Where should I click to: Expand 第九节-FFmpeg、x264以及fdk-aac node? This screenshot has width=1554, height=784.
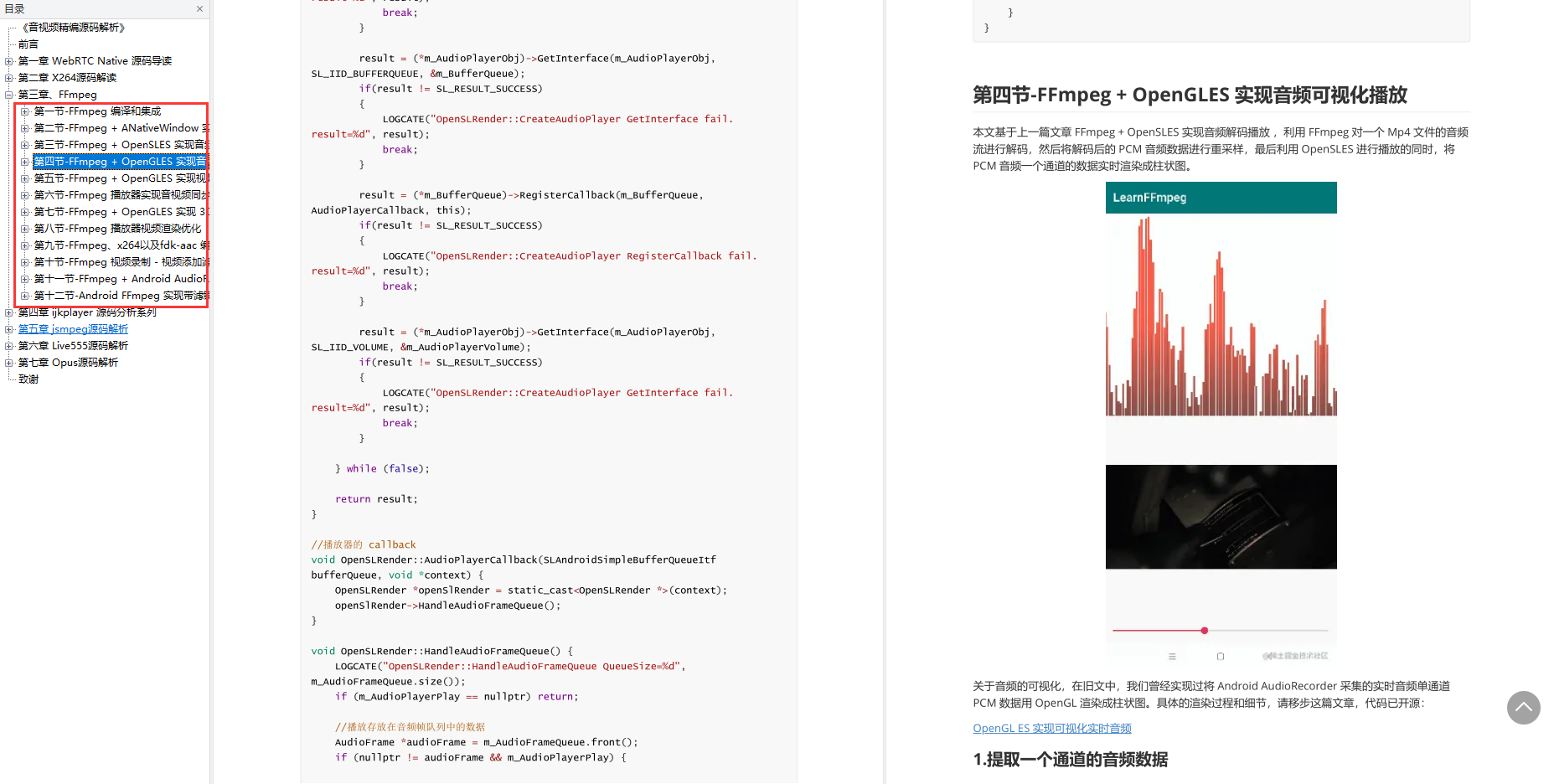[x=25, y=245]
